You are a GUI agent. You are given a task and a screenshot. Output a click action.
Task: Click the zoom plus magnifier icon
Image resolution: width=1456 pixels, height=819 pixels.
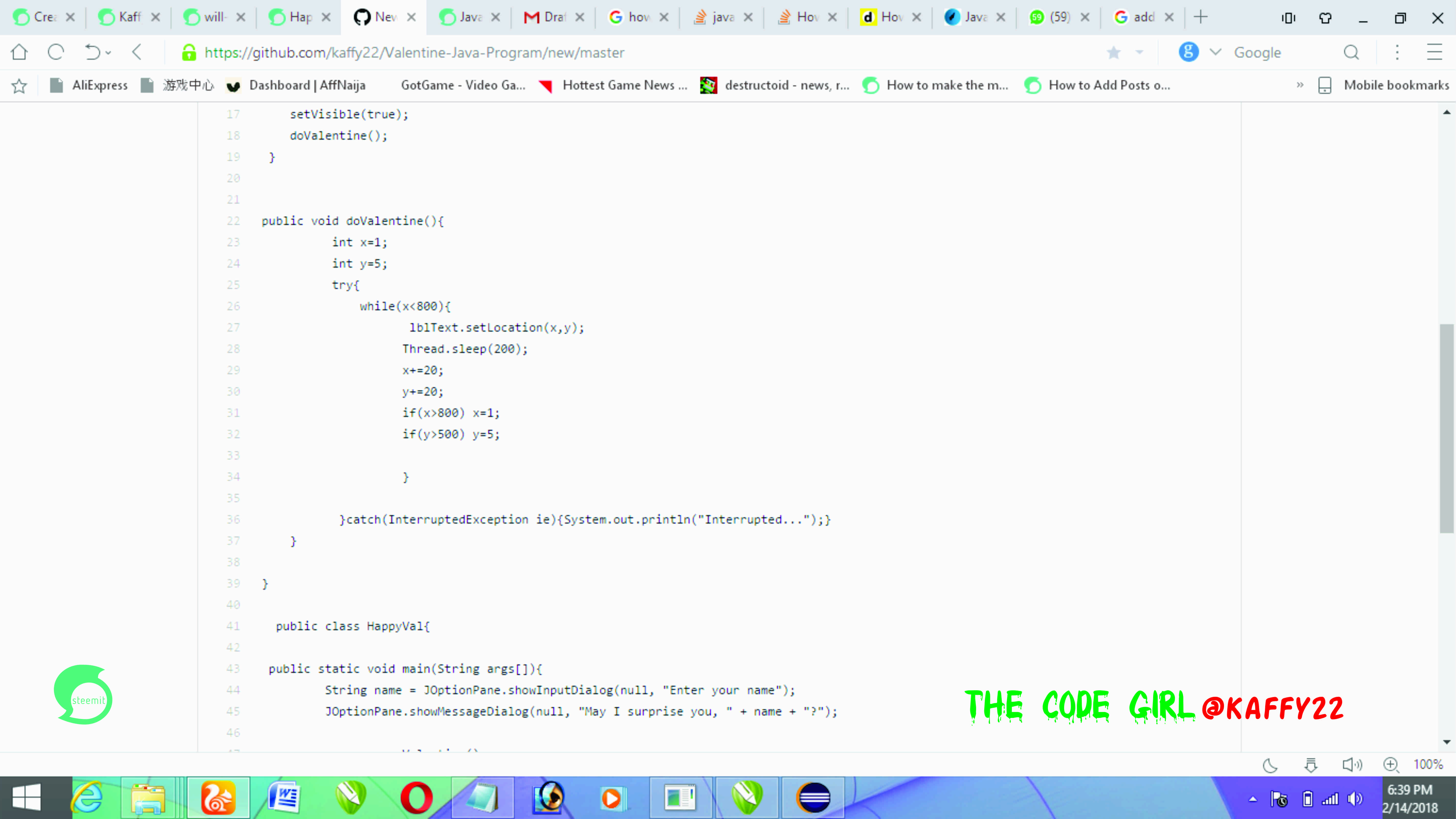pyautogui.click(x=1391, y=765)
